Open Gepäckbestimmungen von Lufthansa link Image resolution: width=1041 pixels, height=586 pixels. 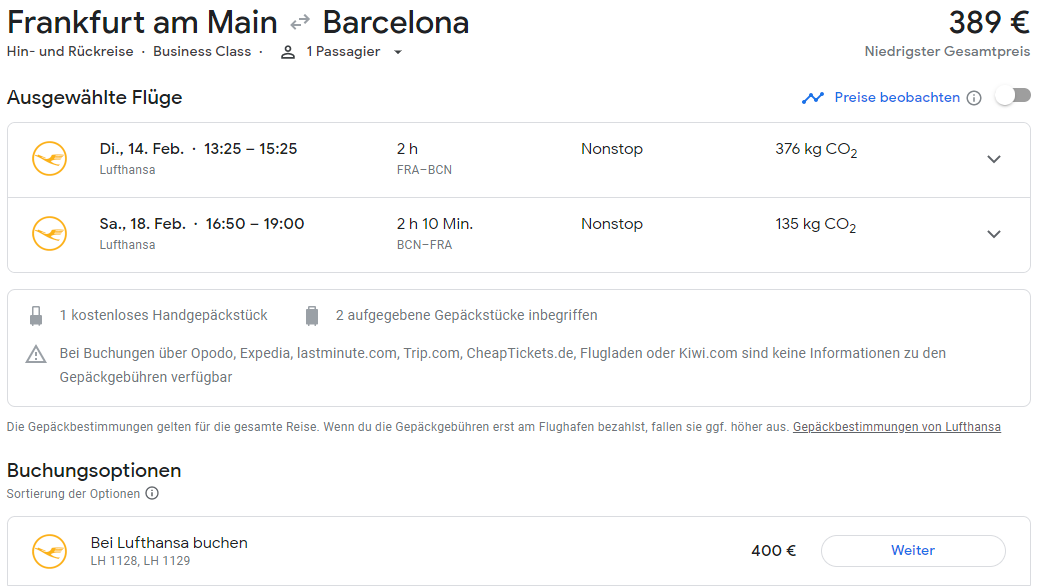pos(896,427)
